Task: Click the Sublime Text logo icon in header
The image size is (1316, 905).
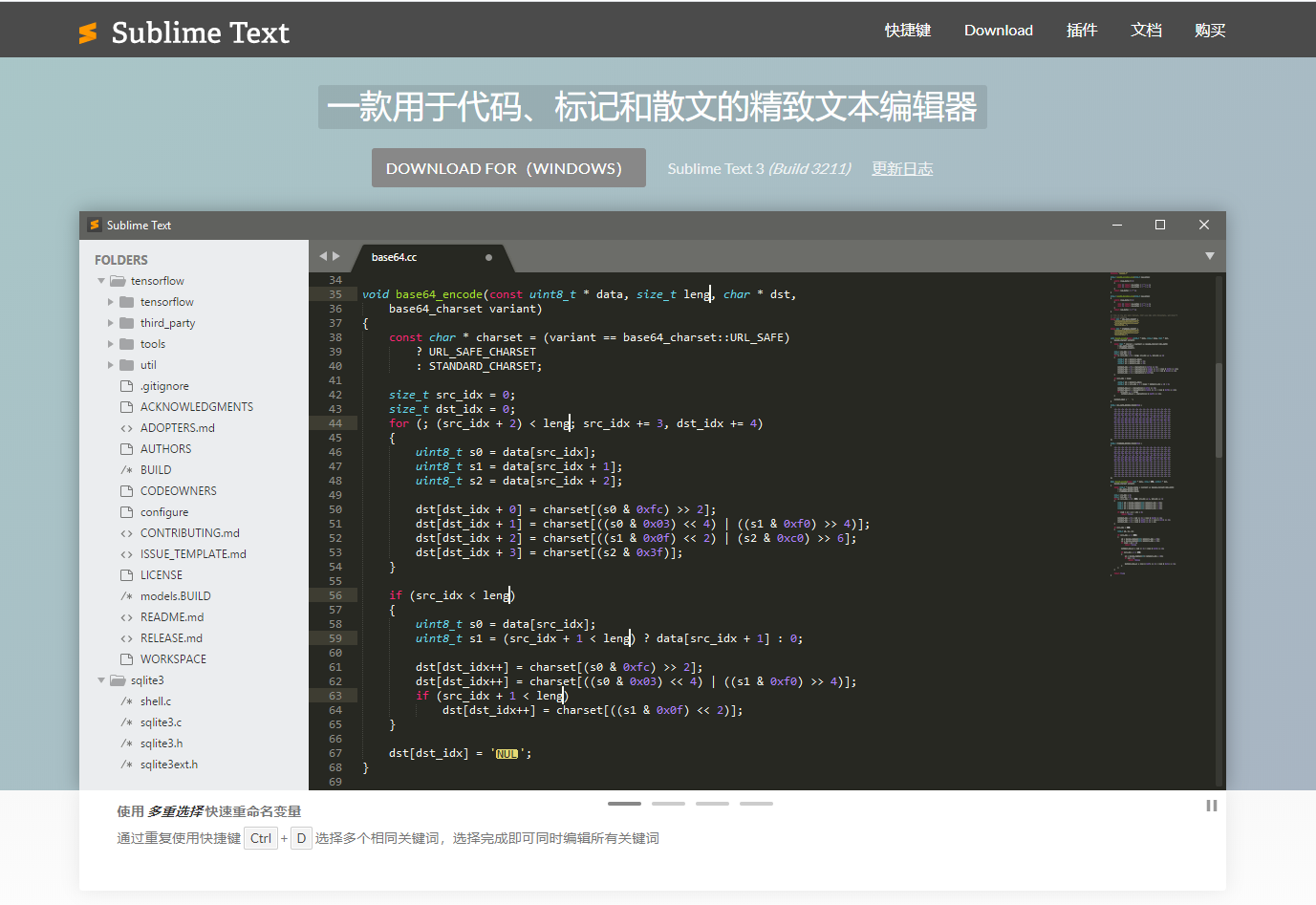Action: 88,33
